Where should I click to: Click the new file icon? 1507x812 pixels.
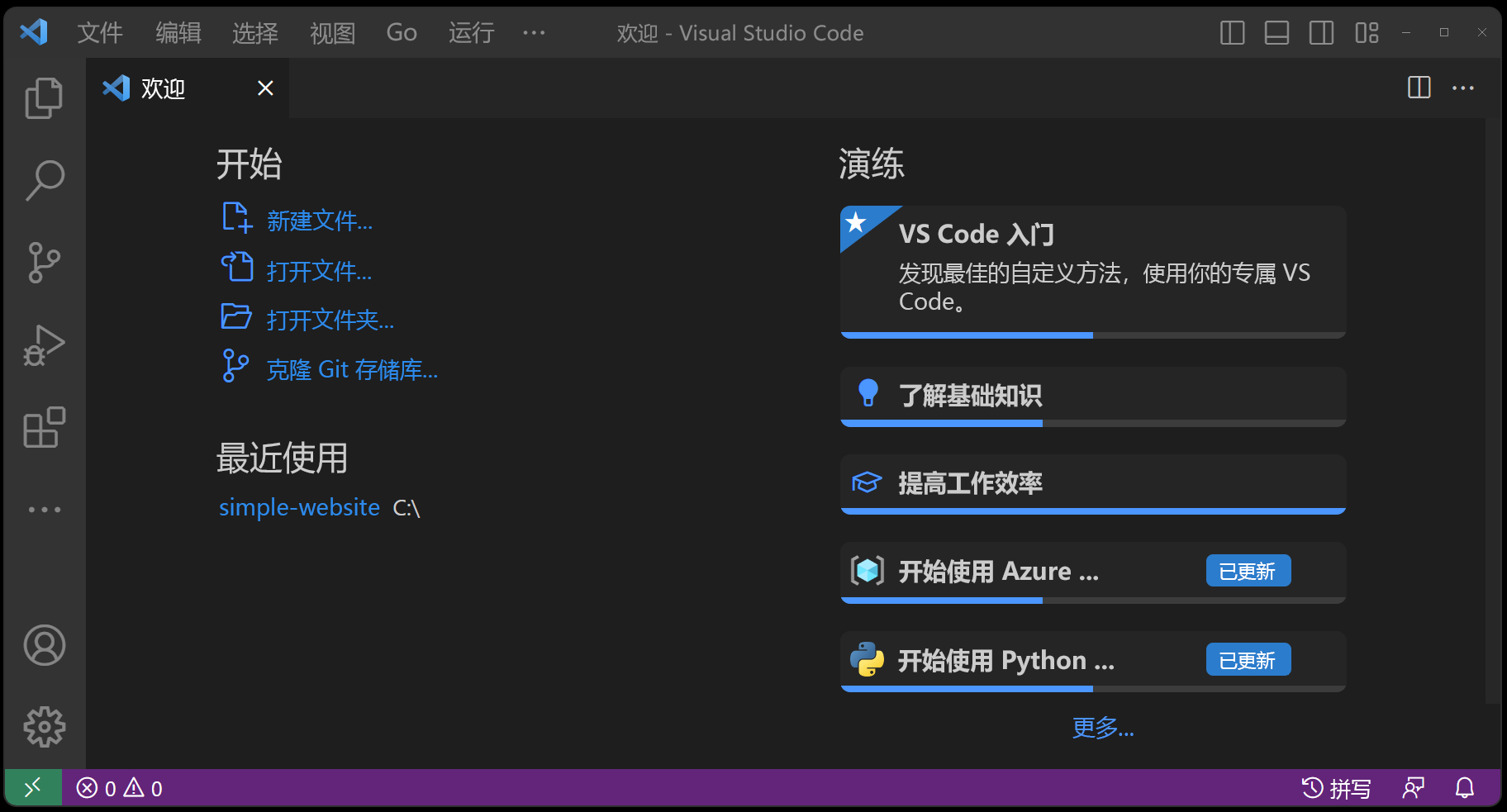pyautogui.click(x=237, y=218)
